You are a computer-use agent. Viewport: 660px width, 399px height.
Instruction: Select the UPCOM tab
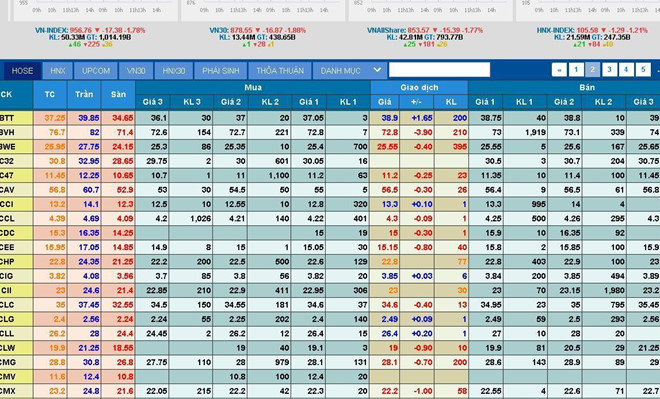coord(96,71)
